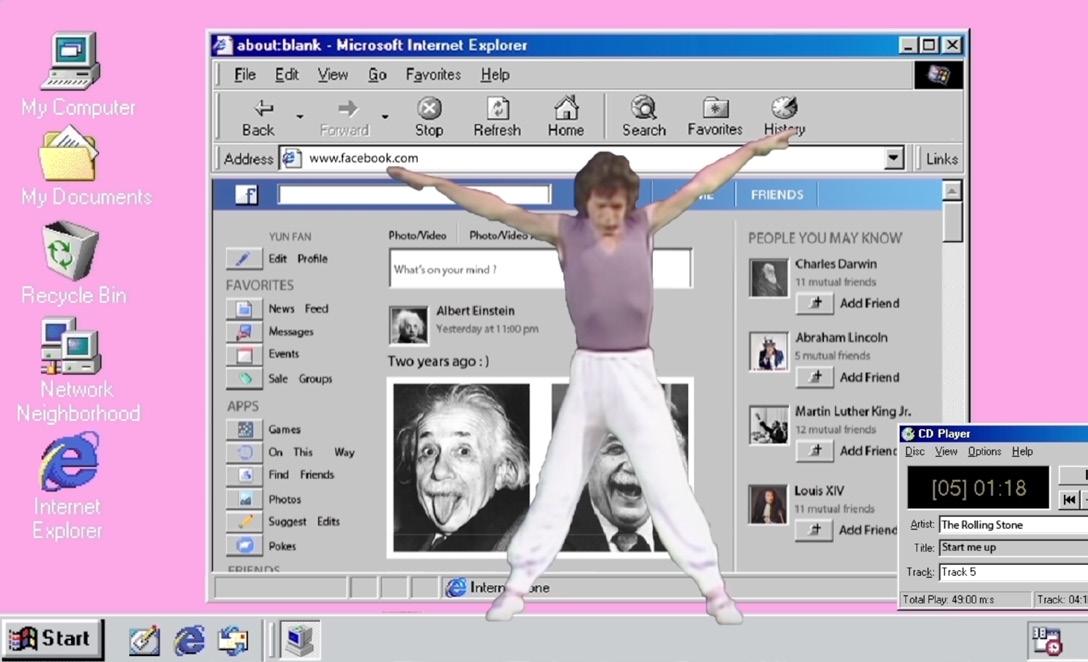Open the Back history dropdown arrow

coord(300,117)
